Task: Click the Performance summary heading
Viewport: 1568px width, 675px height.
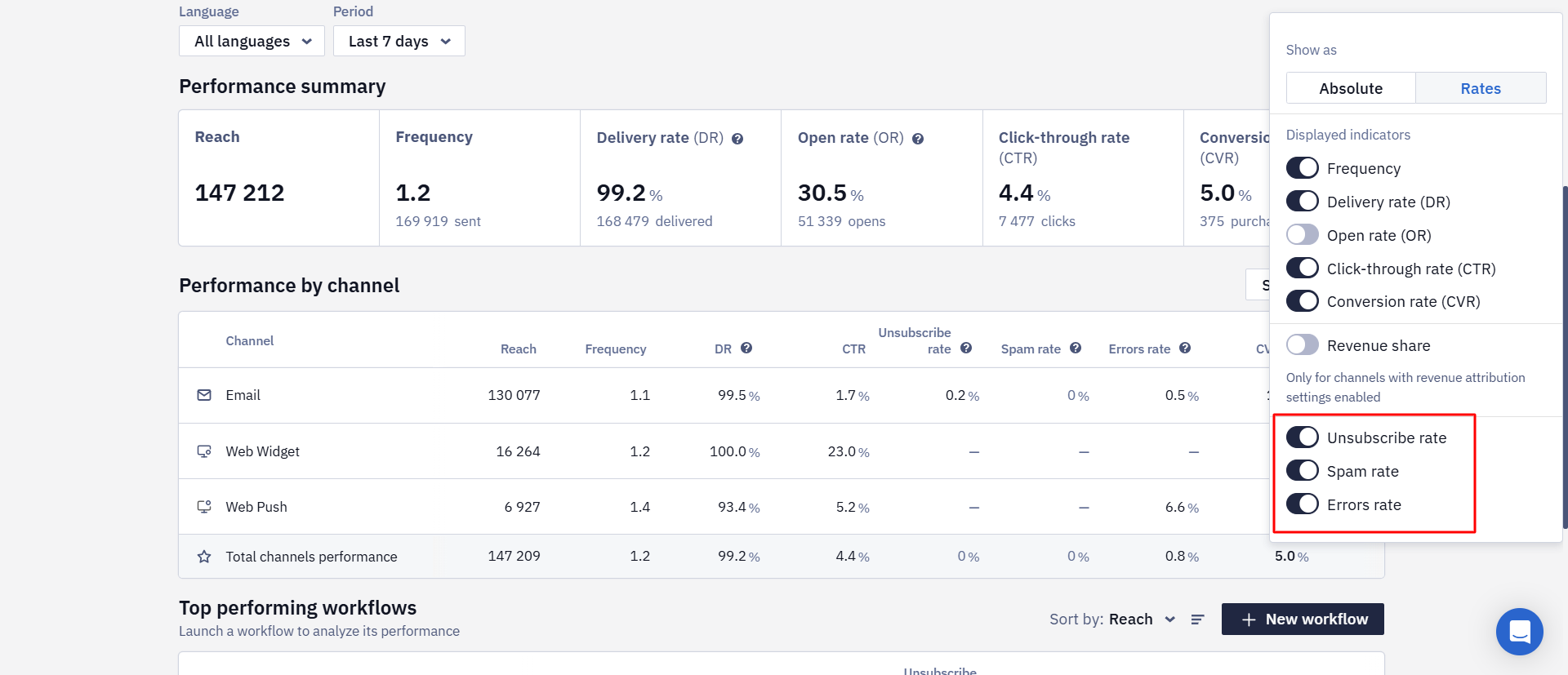Action: (282, 87)
